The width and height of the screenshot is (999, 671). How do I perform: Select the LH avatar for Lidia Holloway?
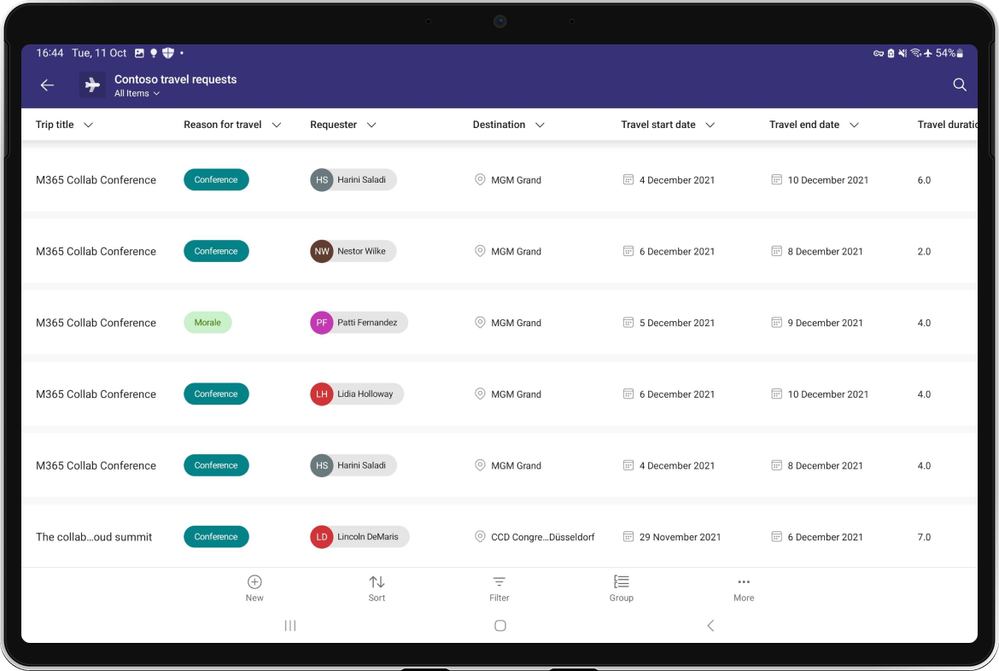(322, 394)
